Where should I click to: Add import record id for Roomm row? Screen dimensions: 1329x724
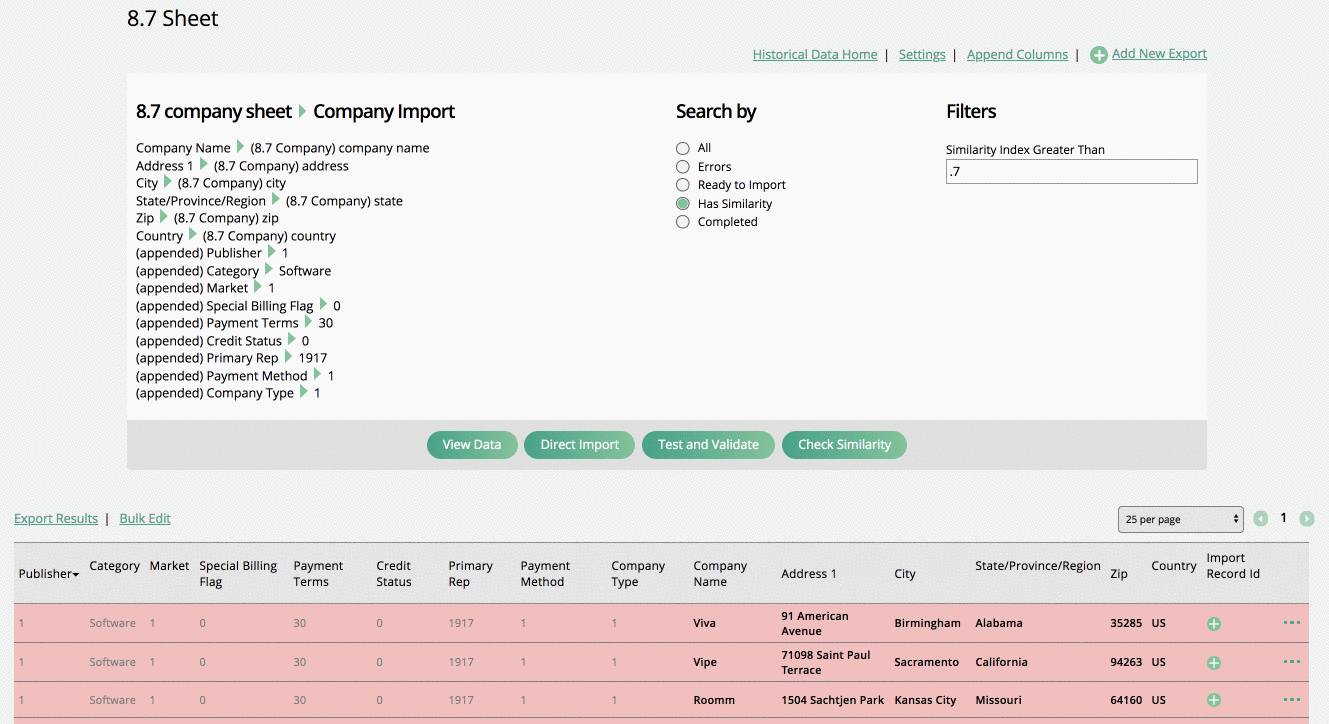1213,700
